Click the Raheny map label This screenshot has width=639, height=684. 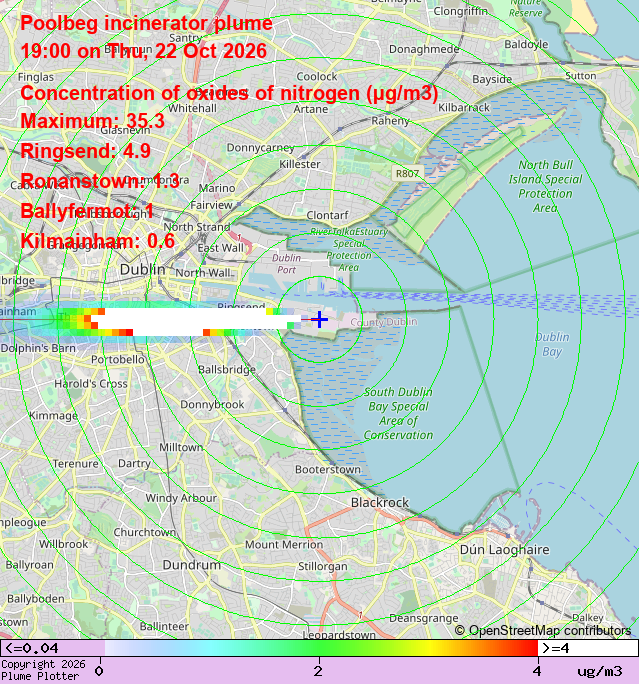click(x=390, y=121)
